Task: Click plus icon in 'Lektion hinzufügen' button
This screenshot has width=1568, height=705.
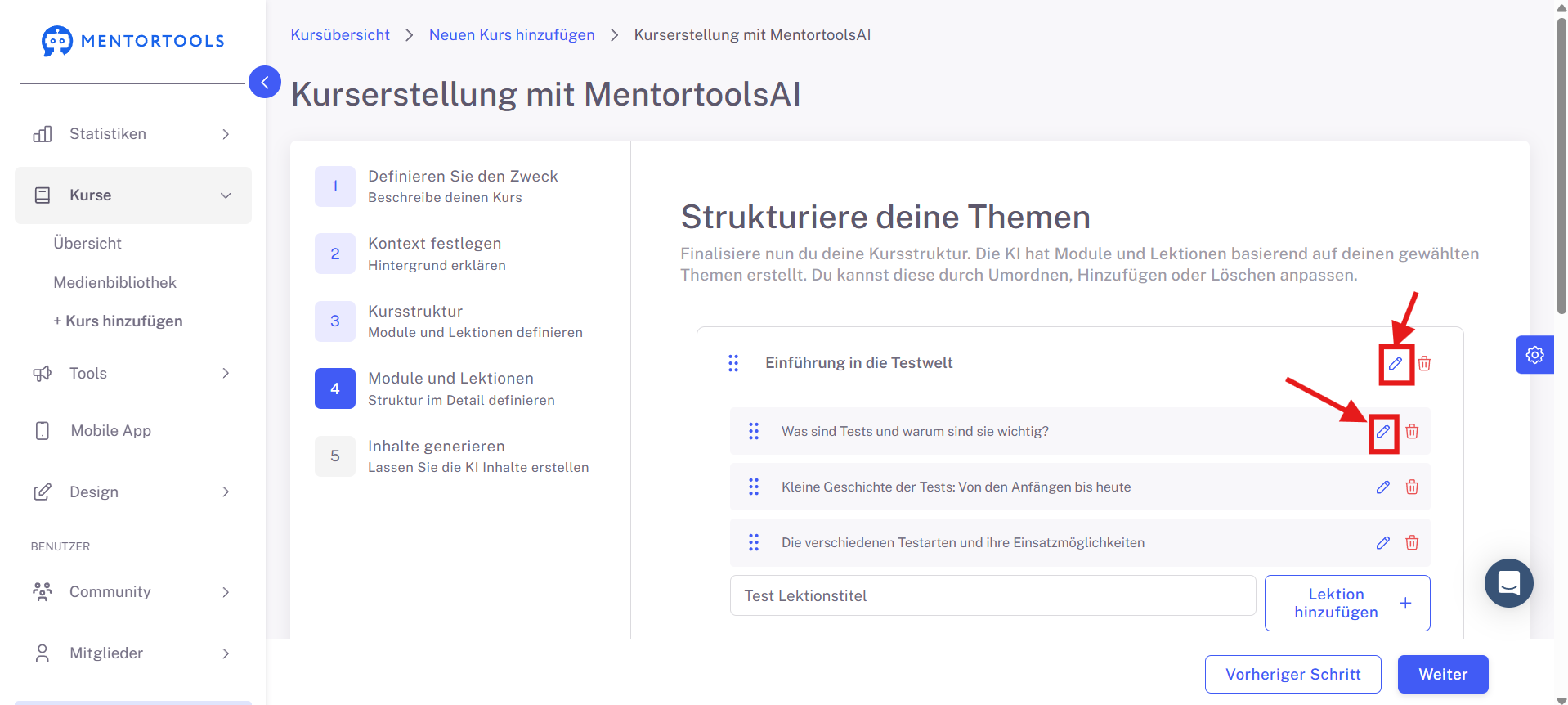Action: 1405,604
